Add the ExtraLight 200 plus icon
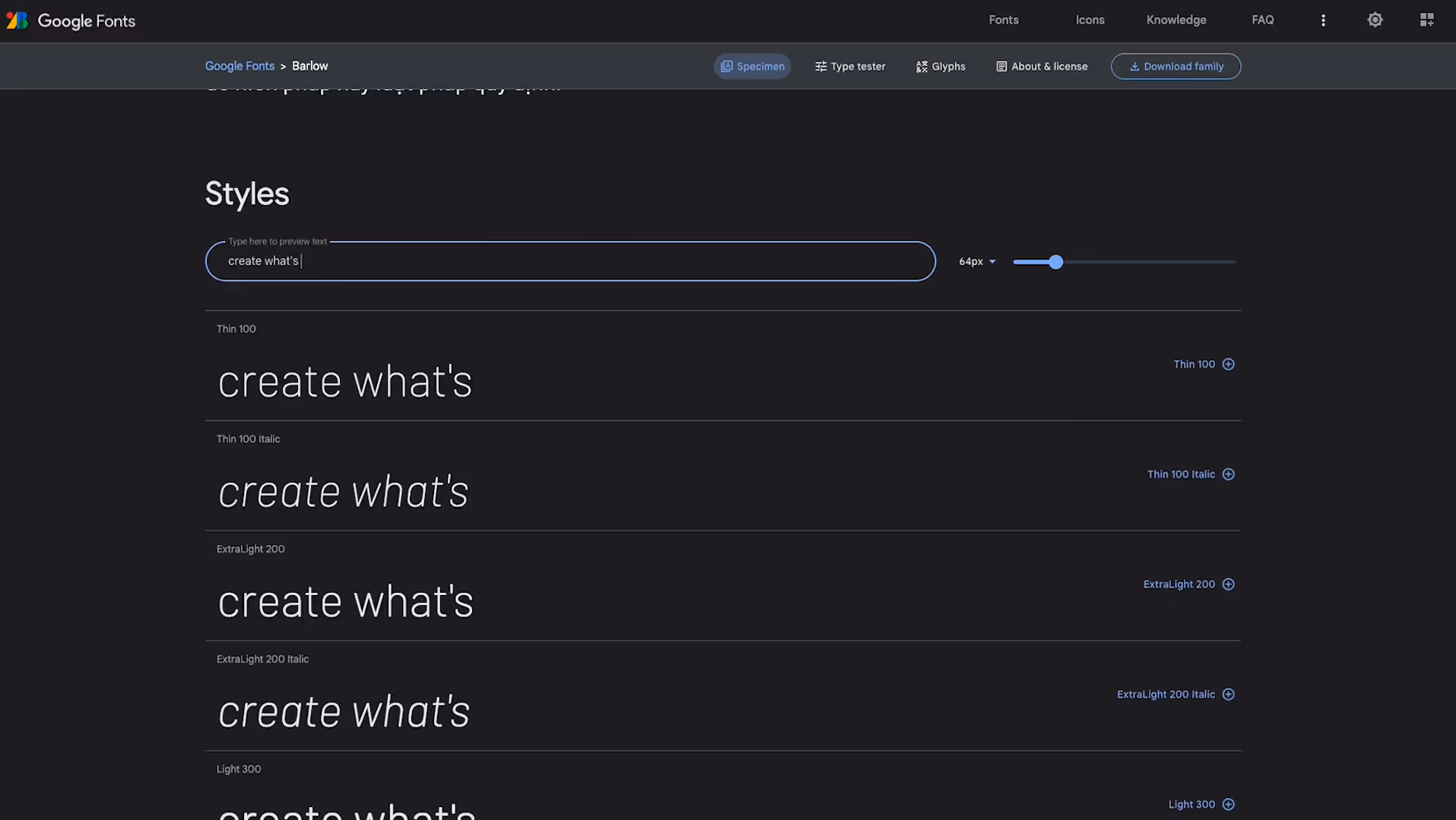Image resolution: width=1456 pixels, height=820 pixels. coord(1228,584)
